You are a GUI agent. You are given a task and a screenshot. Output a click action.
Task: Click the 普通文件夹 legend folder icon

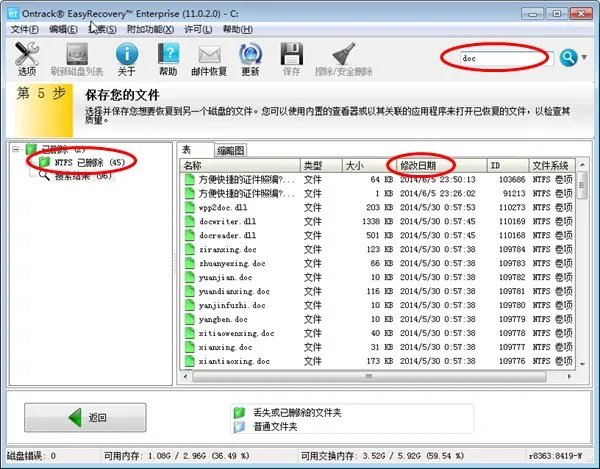click(239, 427)
